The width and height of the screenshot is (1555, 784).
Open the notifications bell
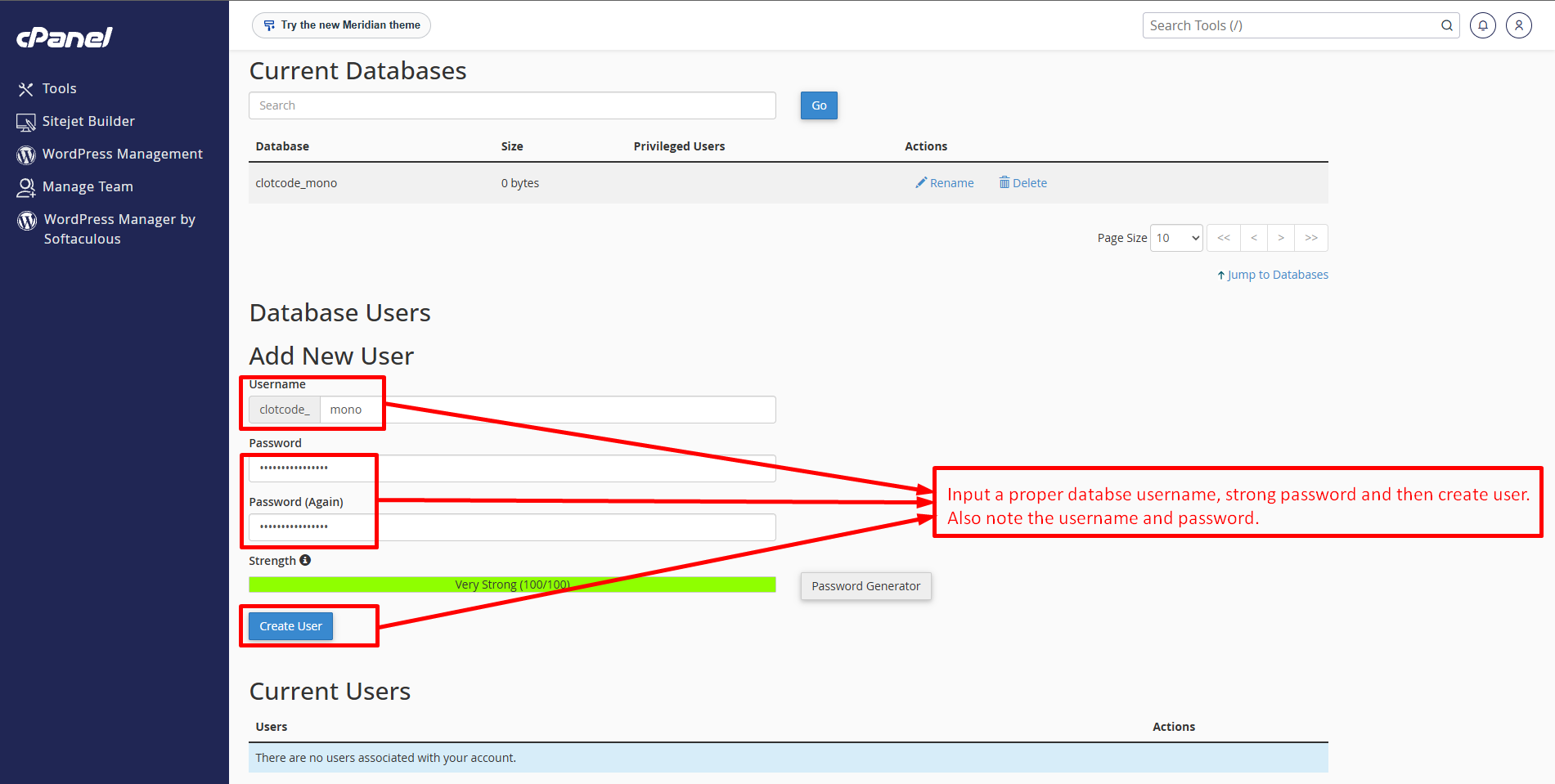pyautogui.click(x=1483, y=25)
